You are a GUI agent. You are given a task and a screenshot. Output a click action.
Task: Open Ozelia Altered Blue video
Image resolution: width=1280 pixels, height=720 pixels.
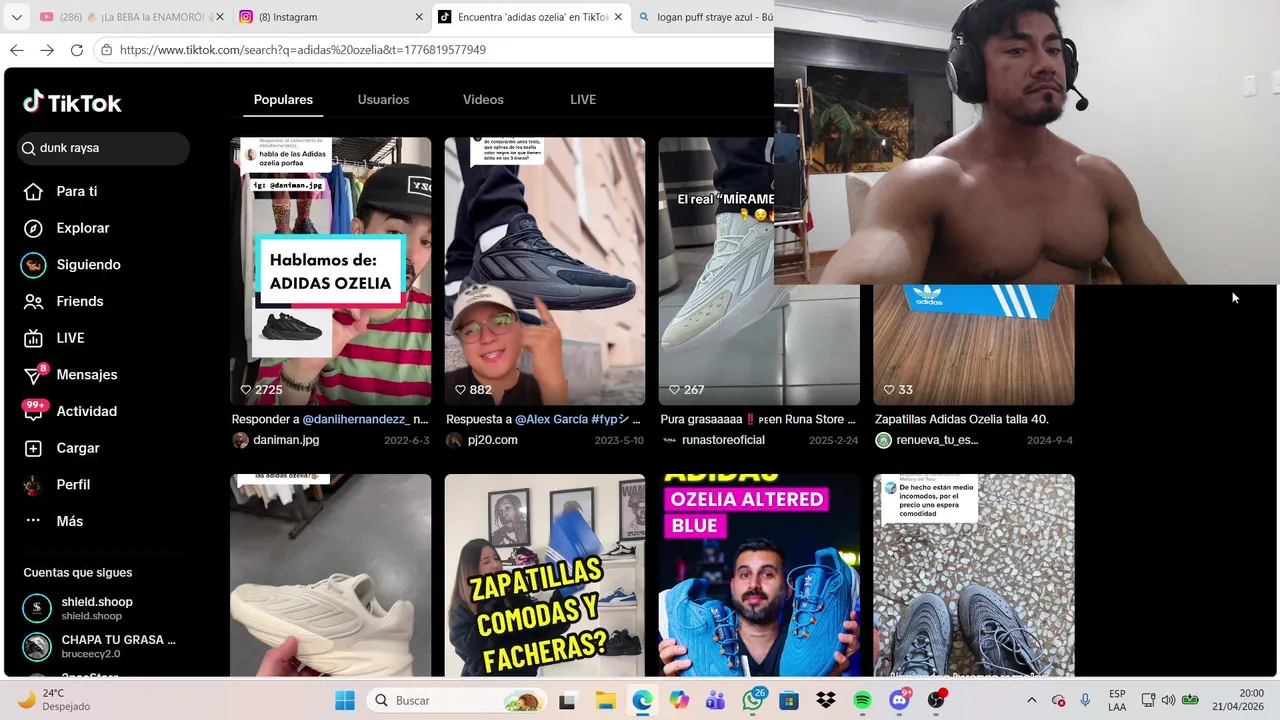tap(759, 575)
